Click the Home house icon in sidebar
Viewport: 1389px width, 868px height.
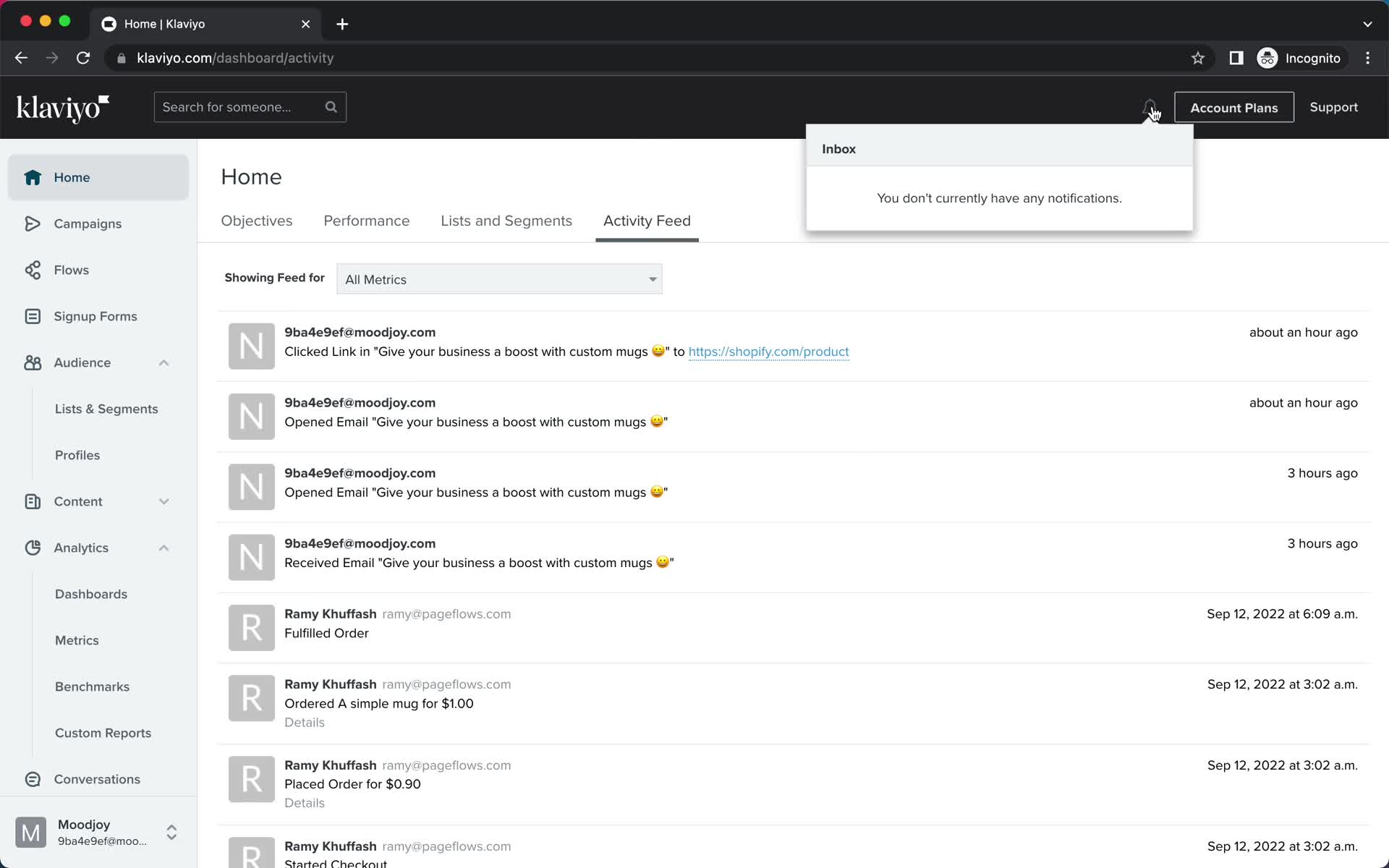click(x=33, y=177)
